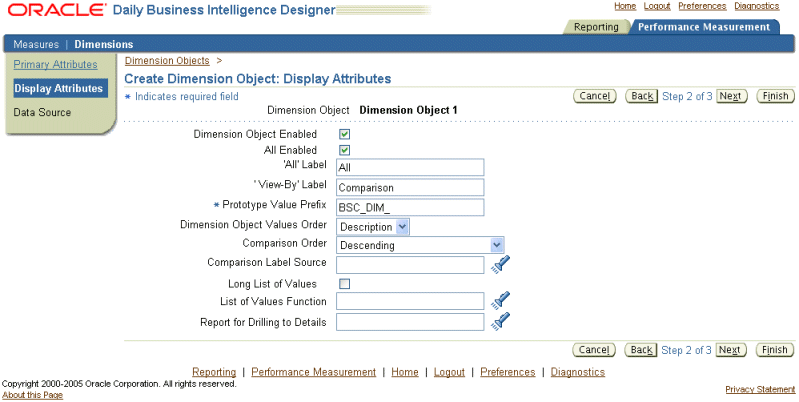Open Preferences link in header
Screen dimensions: 799x402
[x=702, y=6]
